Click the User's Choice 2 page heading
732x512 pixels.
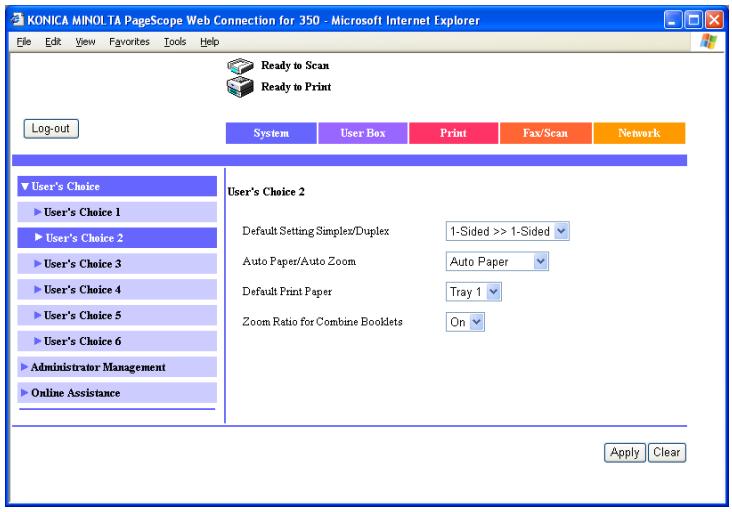[266, 192]
